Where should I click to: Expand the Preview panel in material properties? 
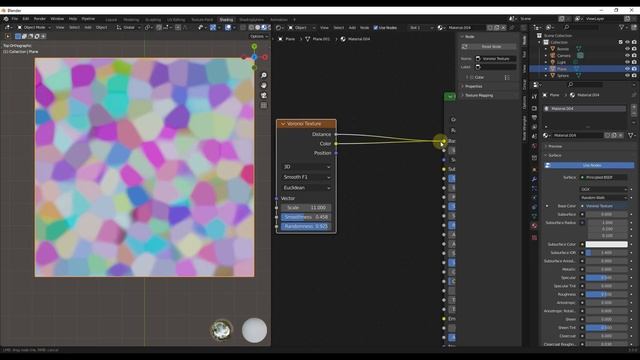click(x=554, y=146)
